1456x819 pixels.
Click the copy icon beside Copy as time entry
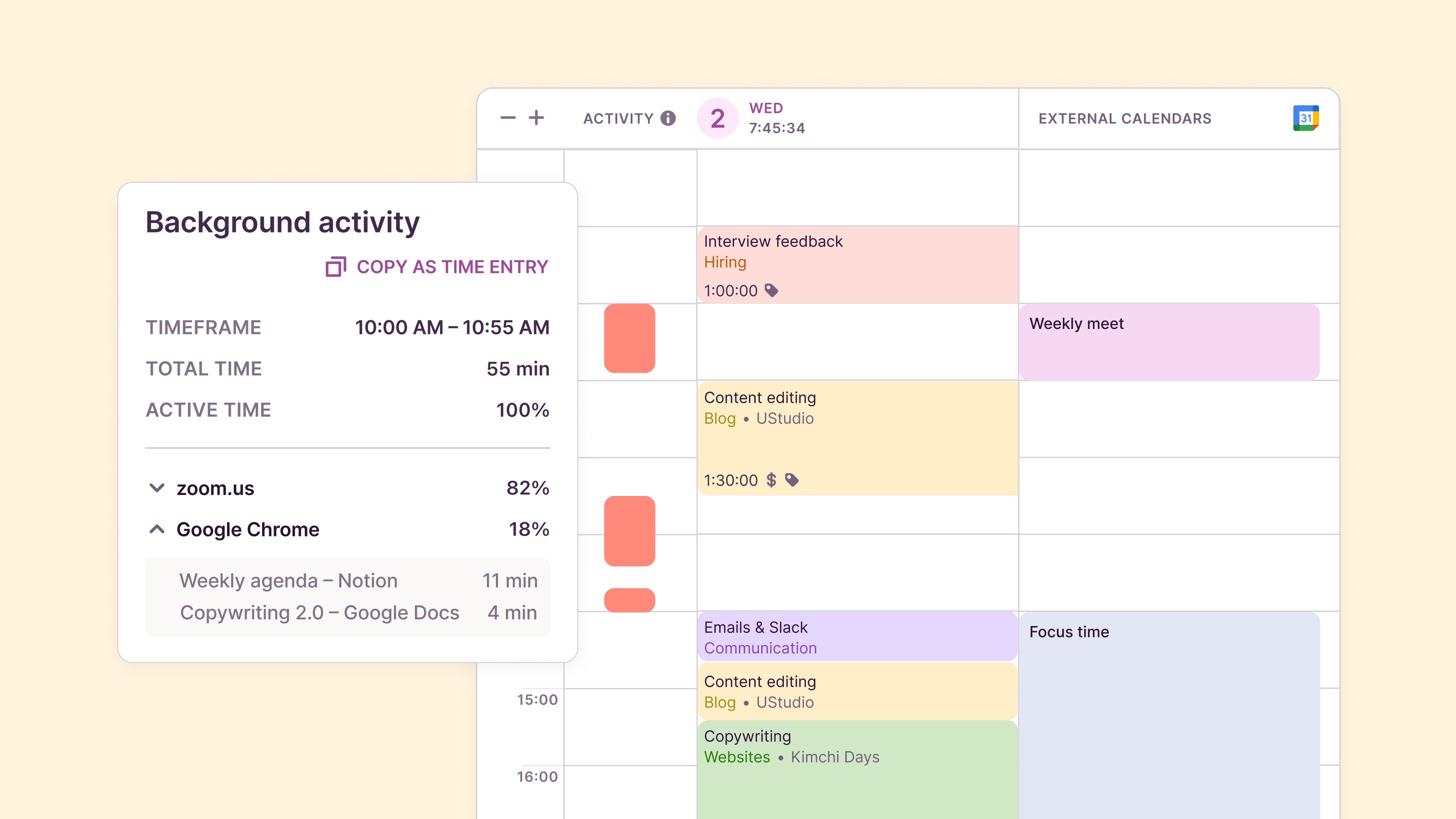point(336,267)
